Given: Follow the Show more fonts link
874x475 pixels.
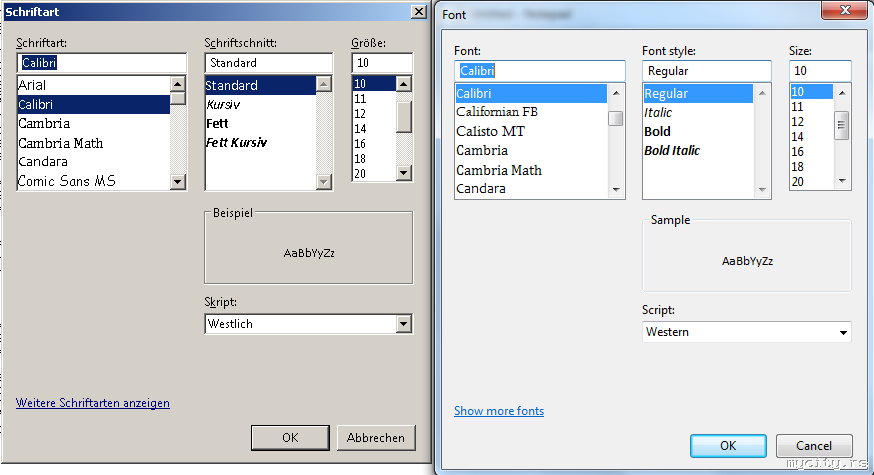Looking at the screenshot, I should point(499,411).
